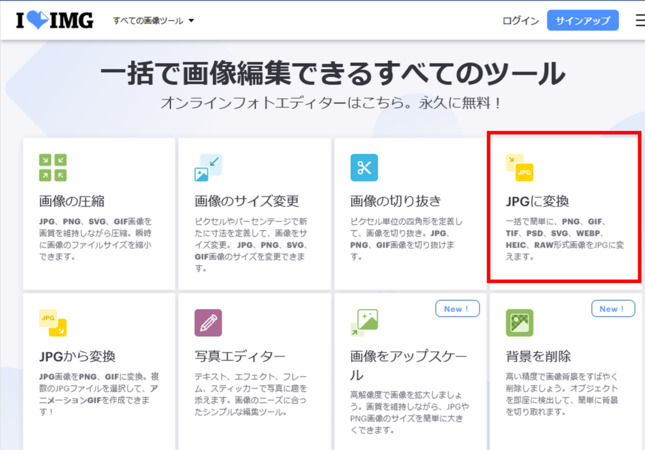This screenshot has height=450, width=645.
Task: Open the 写真エディター tool title
Action: click(239, 356)
